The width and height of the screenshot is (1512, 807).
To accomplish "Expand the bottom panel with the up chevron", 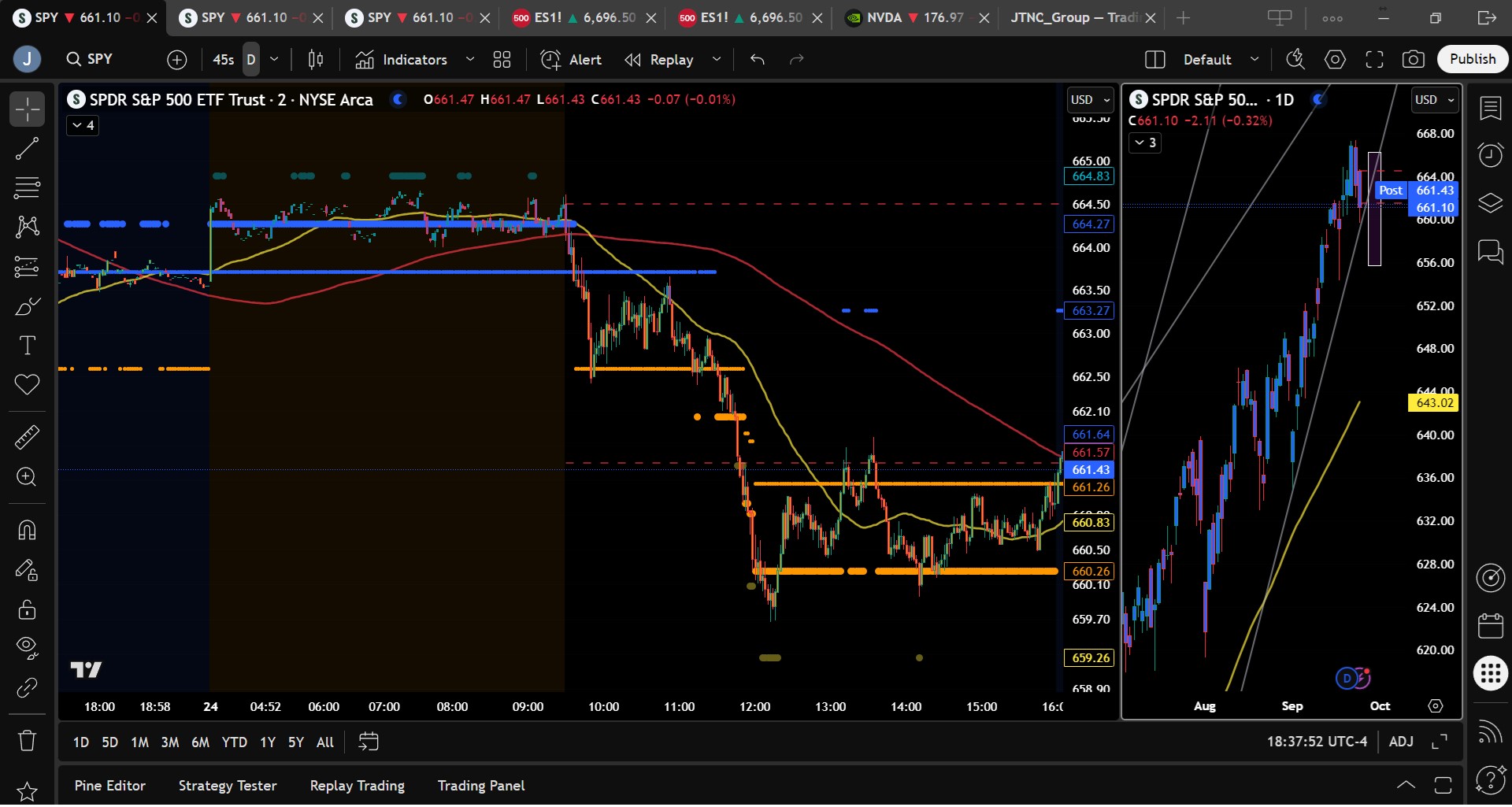I will point(1406,785).
